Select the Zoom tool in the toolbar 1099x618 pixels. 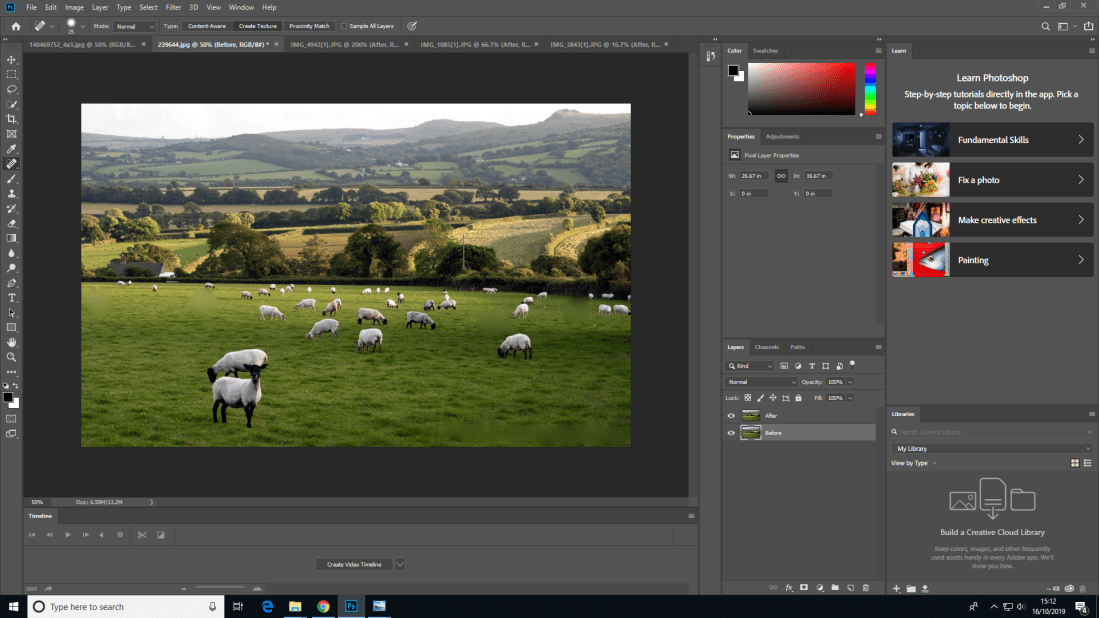pyautogui.click(x=12, y=357)
